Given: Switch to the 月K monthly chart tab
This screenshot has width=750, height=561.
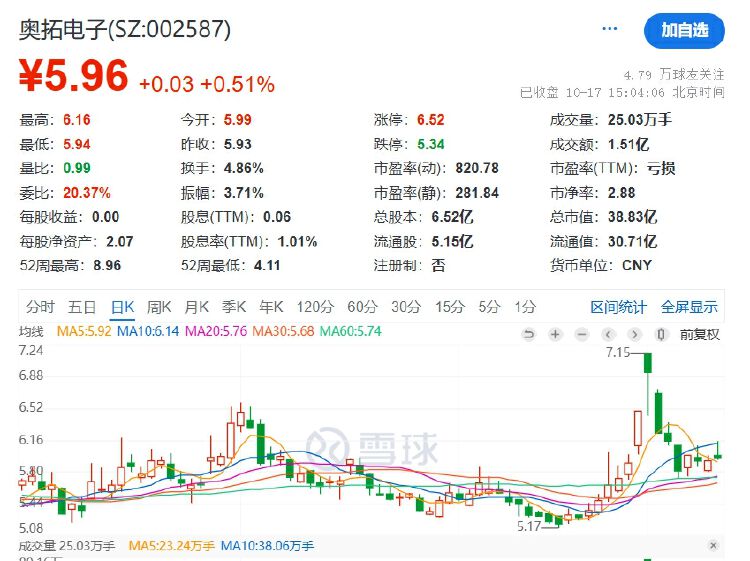Looking at the screenshot, I should pos(197,307).
